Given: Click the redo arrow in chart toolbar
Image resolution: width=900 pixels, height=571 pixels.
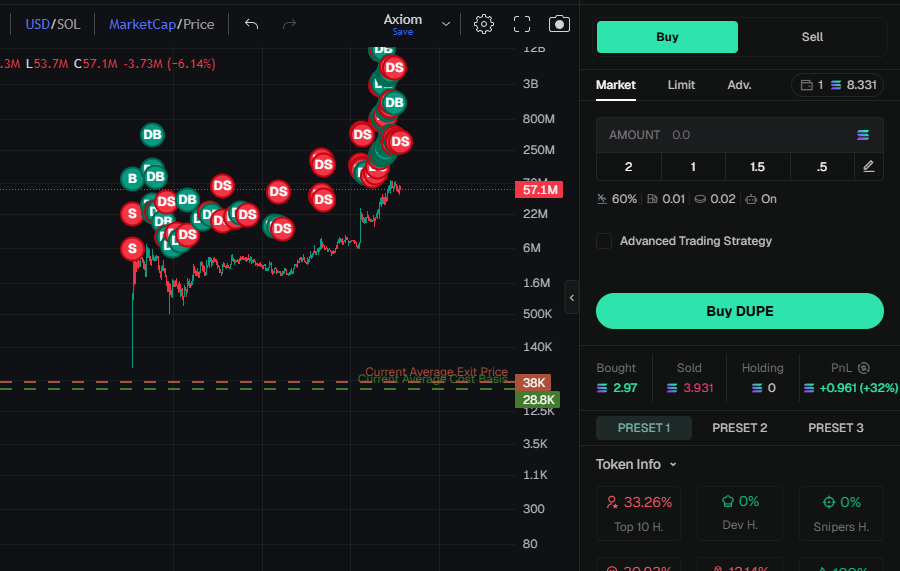Looking at the screenshot, I should 289,24.
